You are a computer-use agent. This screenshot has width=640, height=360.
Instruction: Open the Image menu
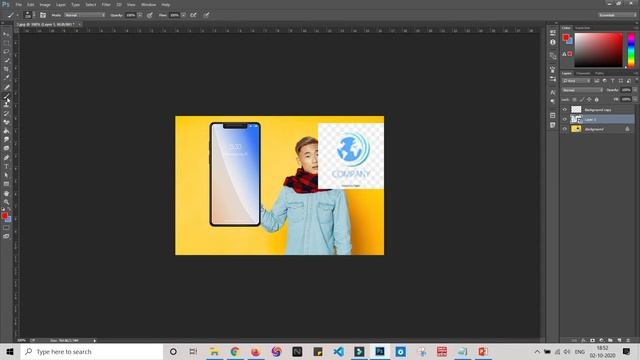pyautogui.click(x=45, y=4)
